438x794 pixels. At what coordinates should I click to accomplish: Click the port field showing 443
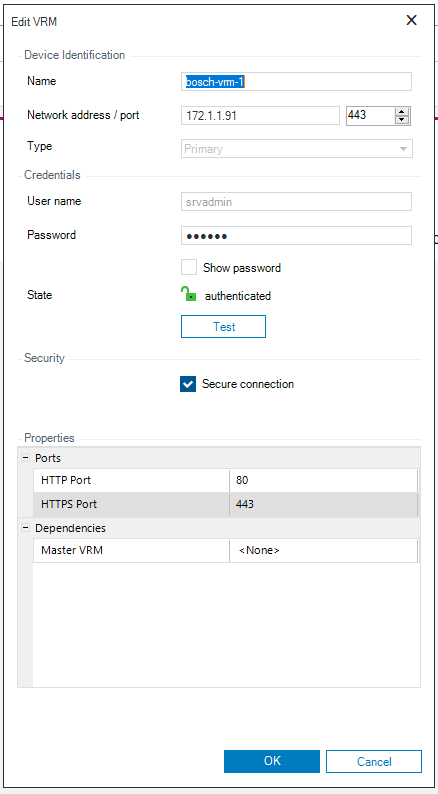[x=371, y=115]
